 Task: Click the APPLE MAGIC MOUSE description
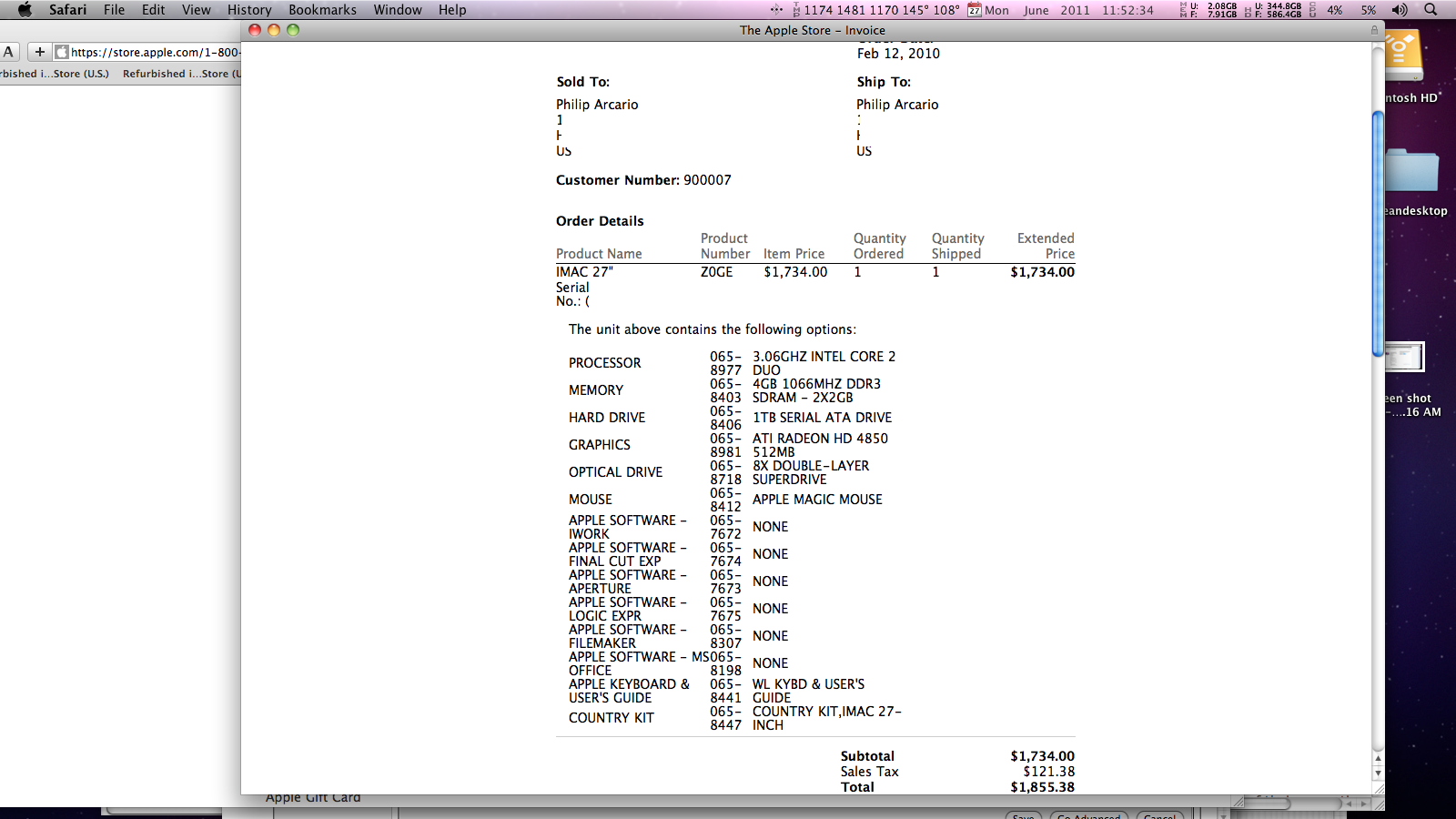click(817, 500)
